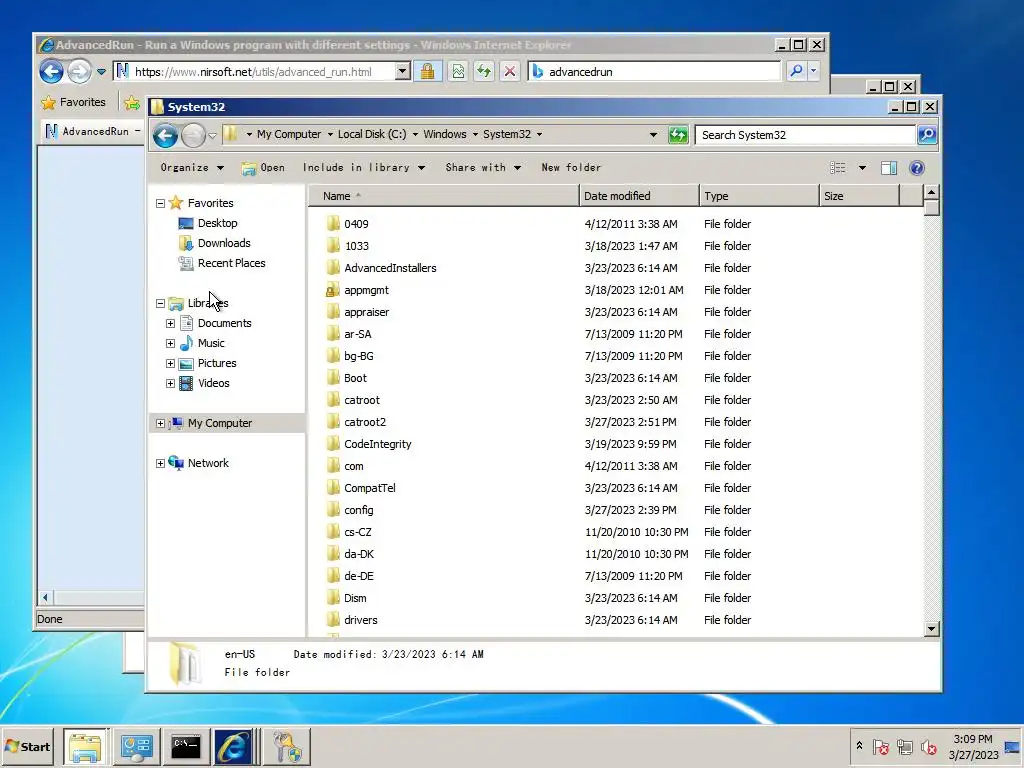Screen dimensions: 1024x768
Task: Open the search provider dropdown in Internet Explorer
Action: 813,71
